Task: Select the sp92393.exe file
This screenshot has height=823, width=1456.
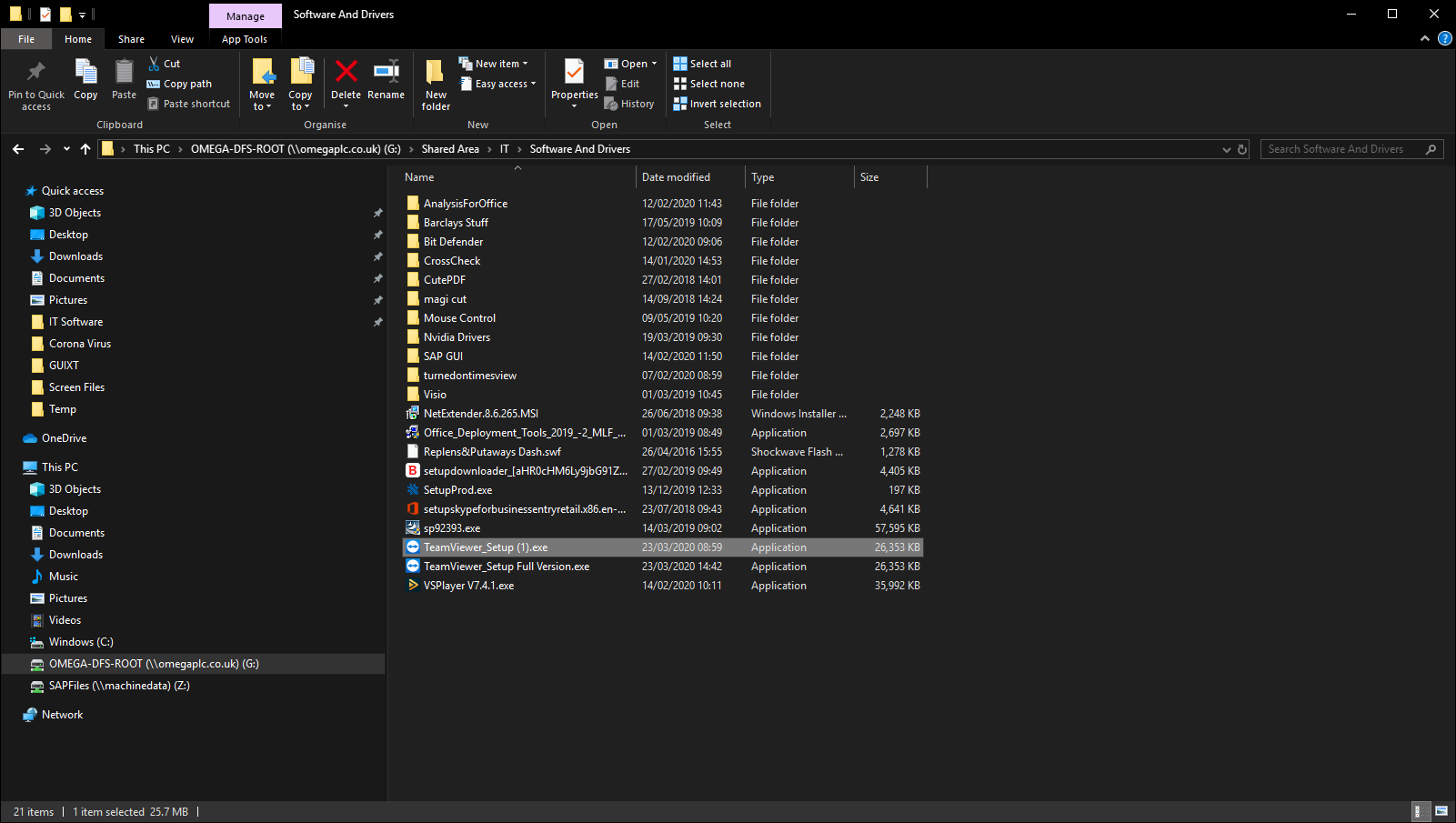Action: click(x=663, y=528)
